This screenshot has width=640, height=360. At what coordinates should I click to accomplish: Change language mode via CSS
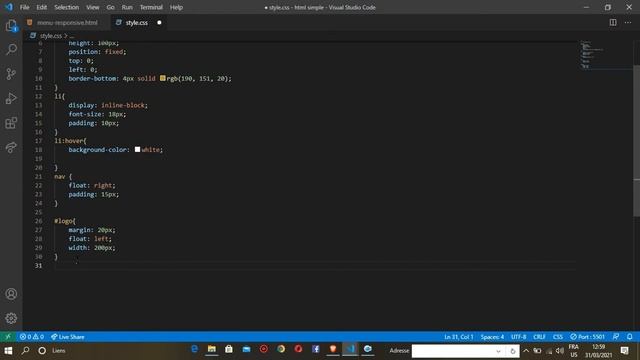coord(558,337)
